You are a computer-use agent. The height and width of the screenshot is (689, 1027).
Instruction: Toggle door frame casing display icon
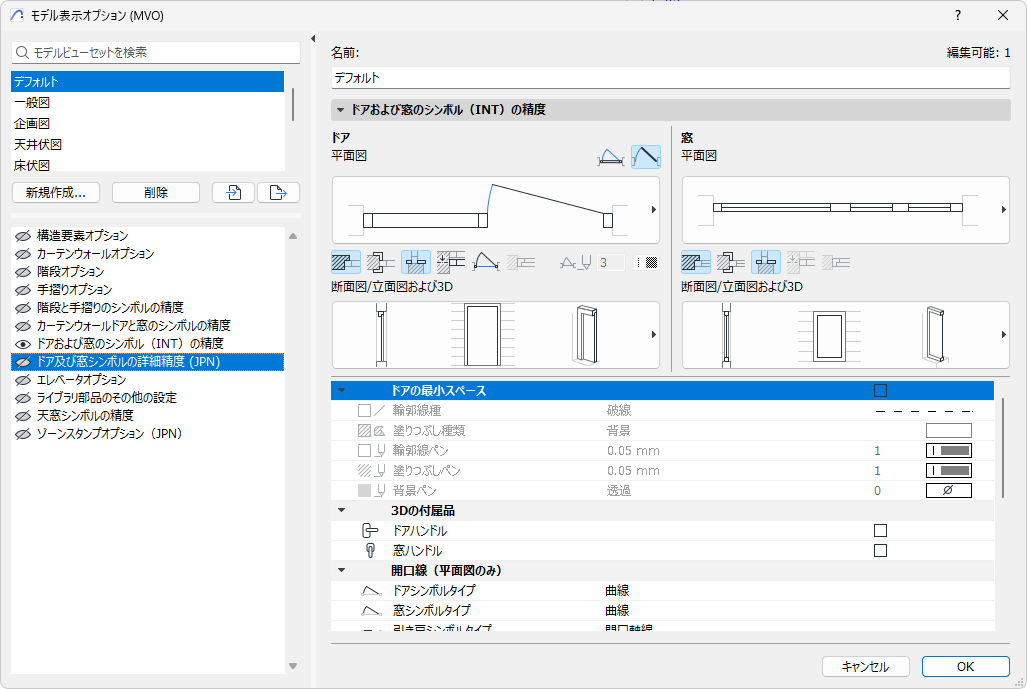coord(381,263)
